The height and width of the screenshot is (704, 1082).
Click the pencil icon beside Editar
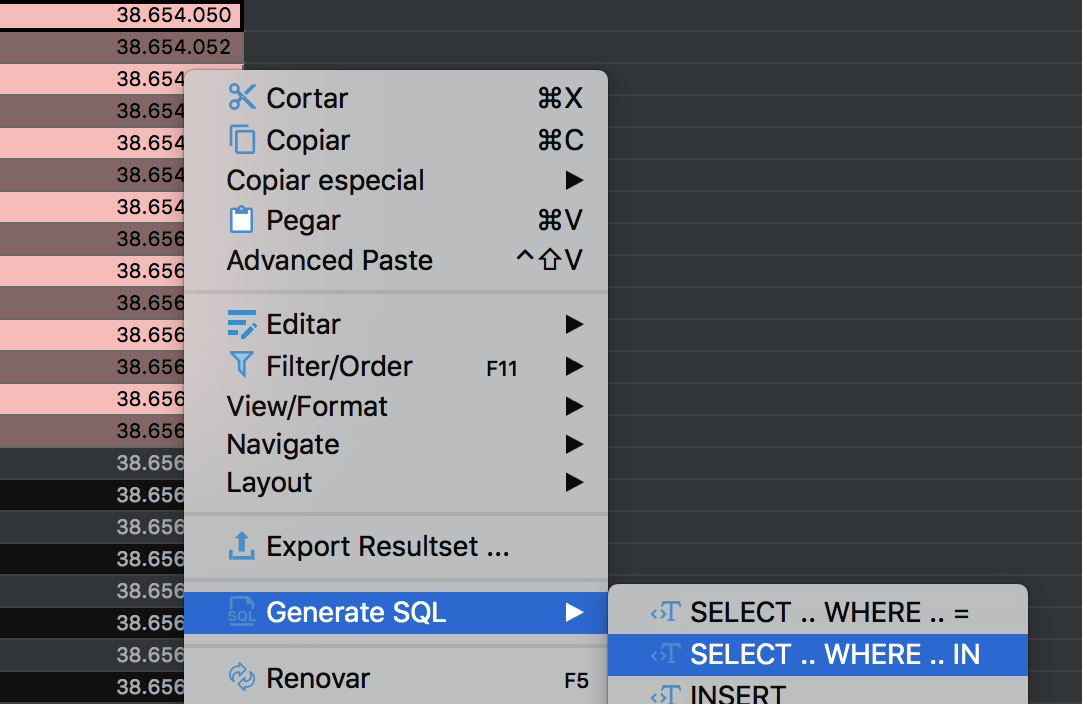[243, 323]
